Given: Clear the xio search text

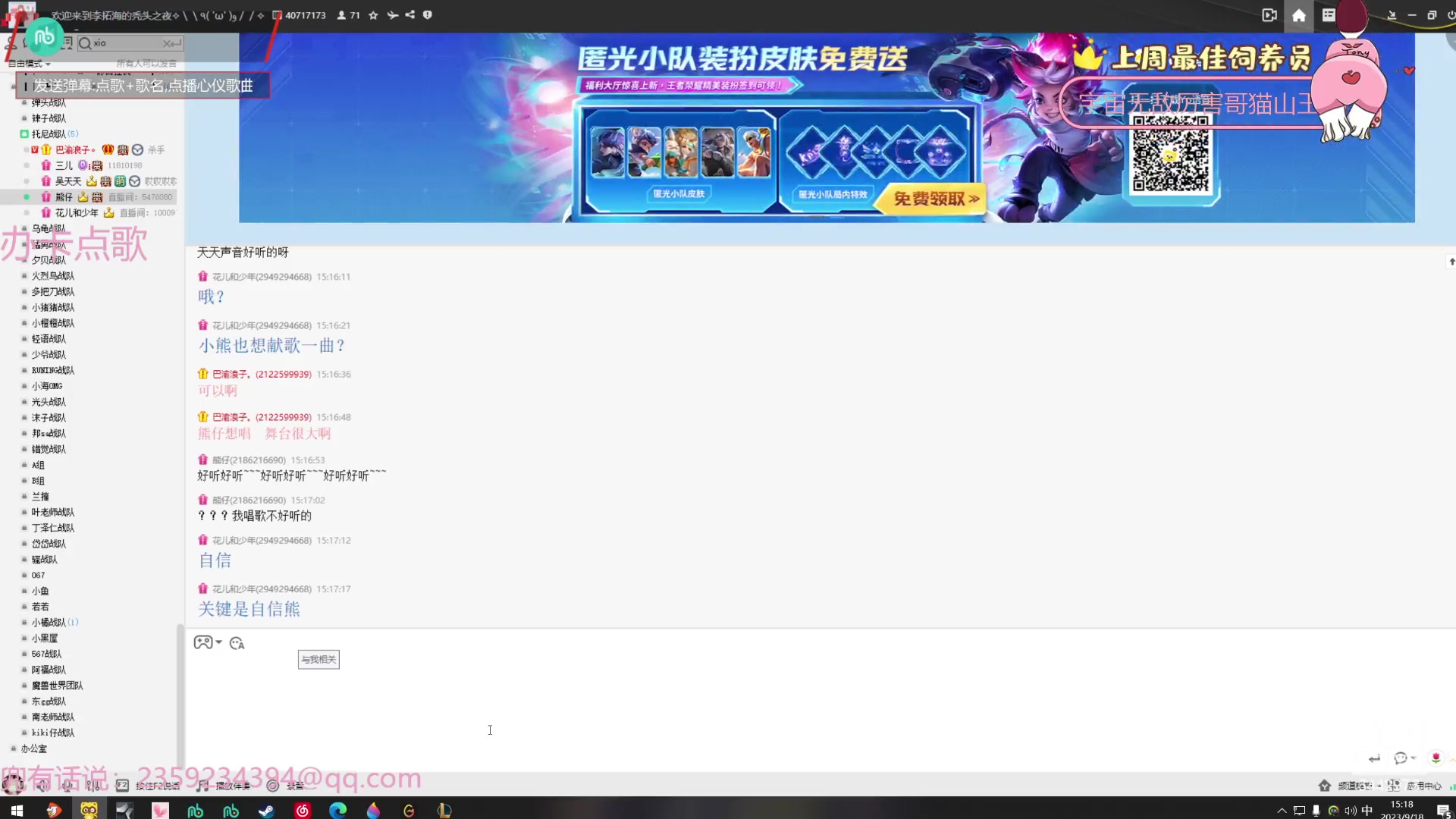Looking at the screenshot, I should point(167,43).
